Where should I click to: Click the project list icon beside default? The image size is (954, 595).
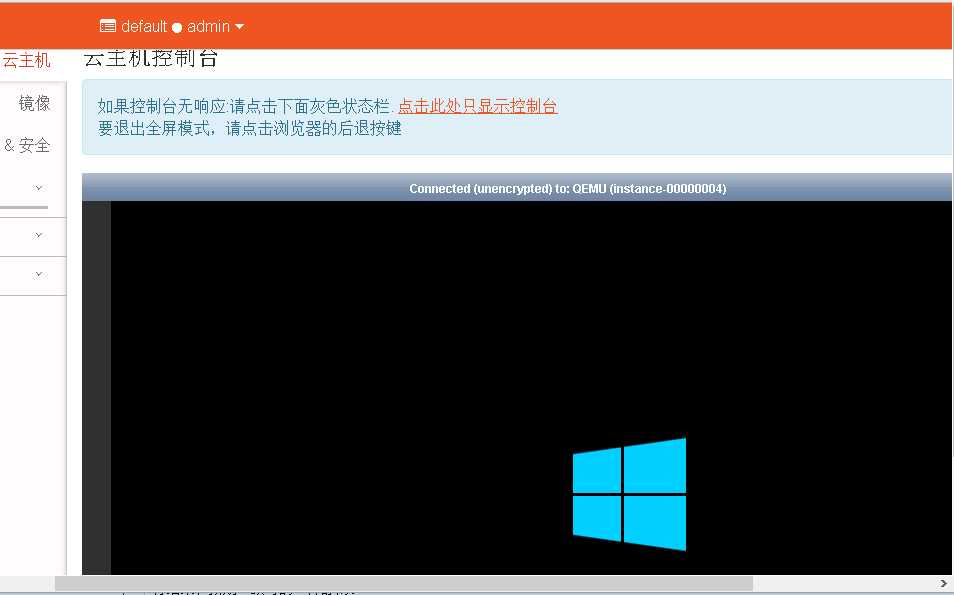coord(108,26)
